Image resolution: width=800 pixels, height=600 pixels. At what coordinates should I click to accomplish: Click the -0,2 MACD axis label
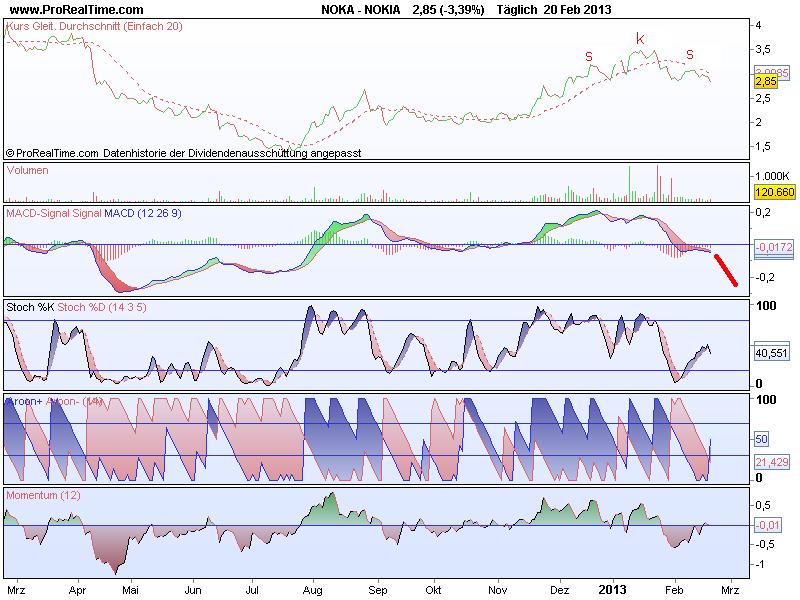[765, 277]
